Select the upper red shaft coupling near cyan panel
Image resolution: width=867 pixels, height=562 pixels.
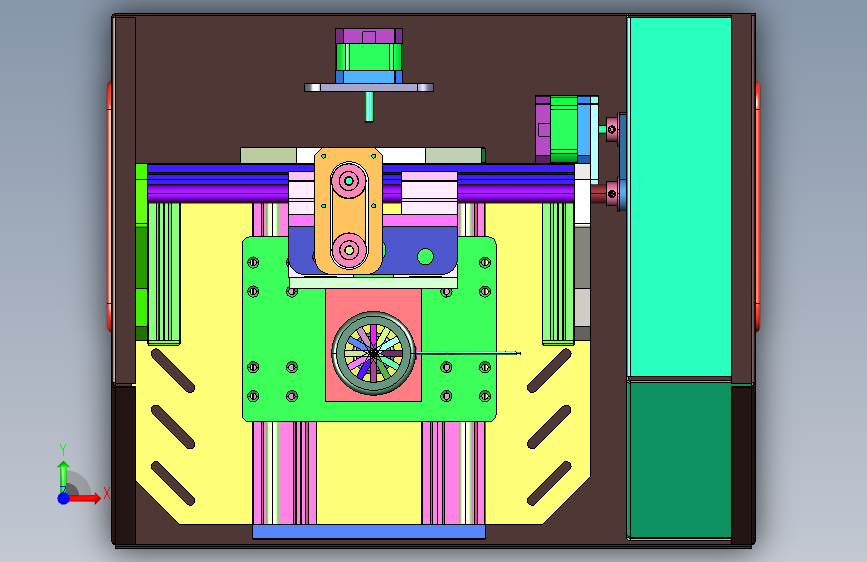[612, 129]
